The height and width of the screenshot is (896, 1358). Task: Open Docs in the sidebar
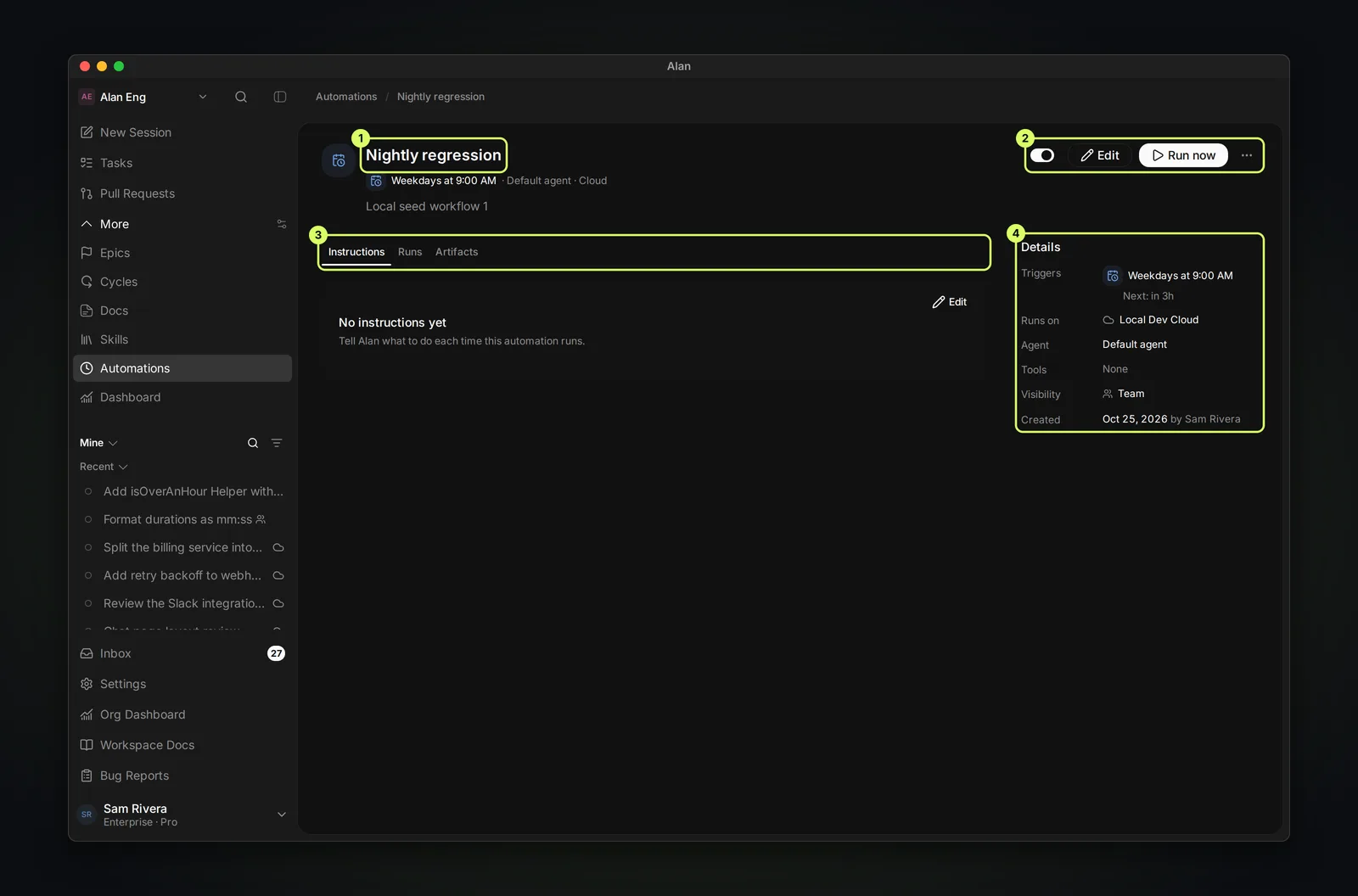(x=182, y=311)
